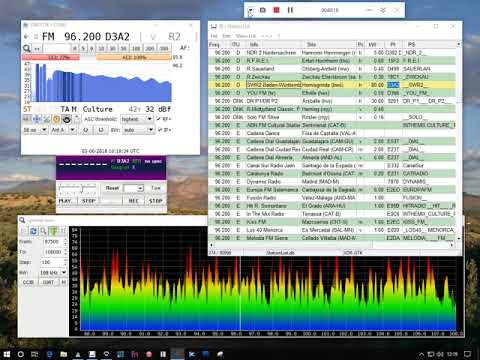480x360 pixels.
Task: Click the zoom magnifier icon in spectral scan toolbar
Action: (x=43, y=231)
